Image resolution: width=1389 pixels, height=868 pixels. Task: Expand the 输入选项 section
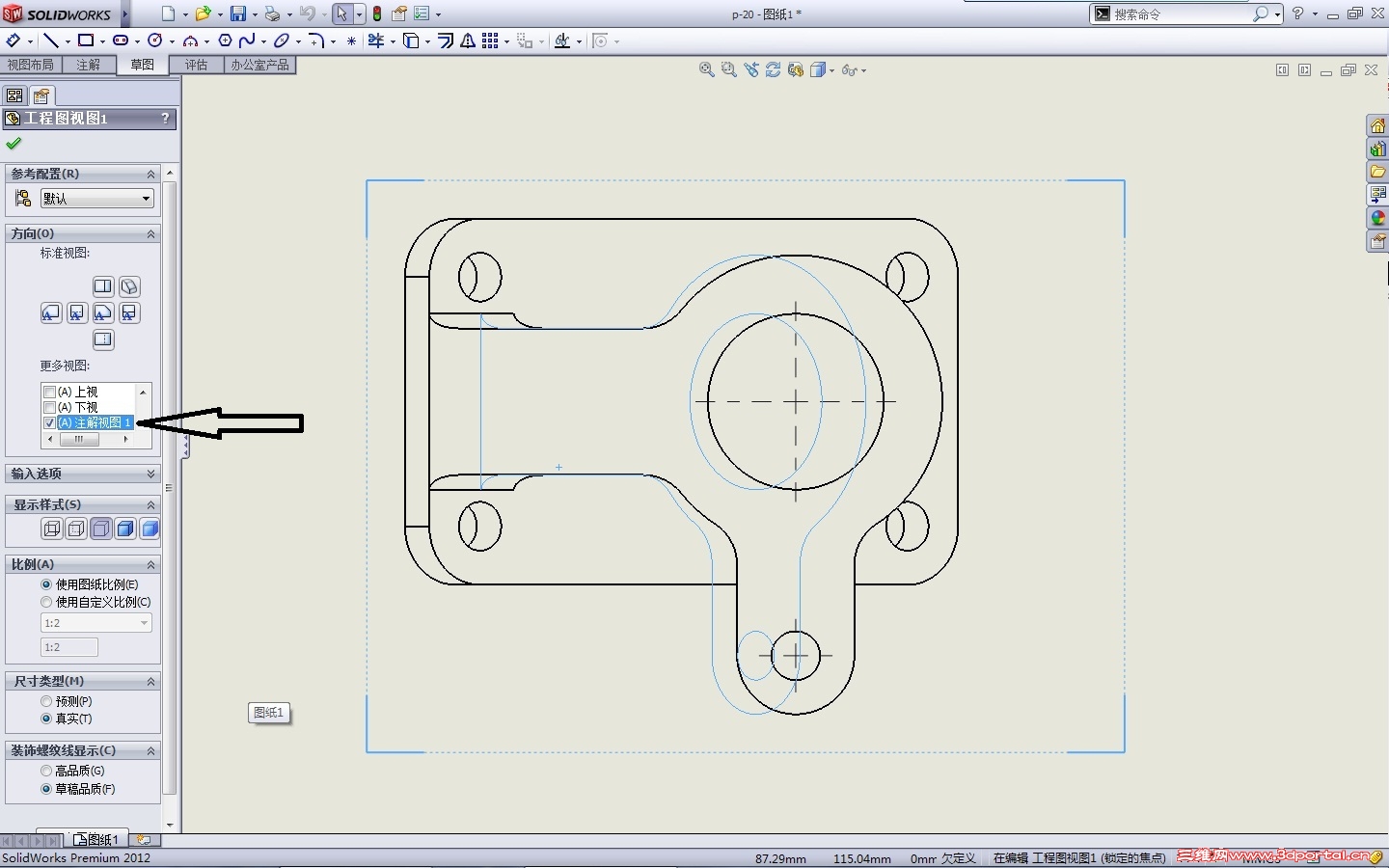point(150,474)
